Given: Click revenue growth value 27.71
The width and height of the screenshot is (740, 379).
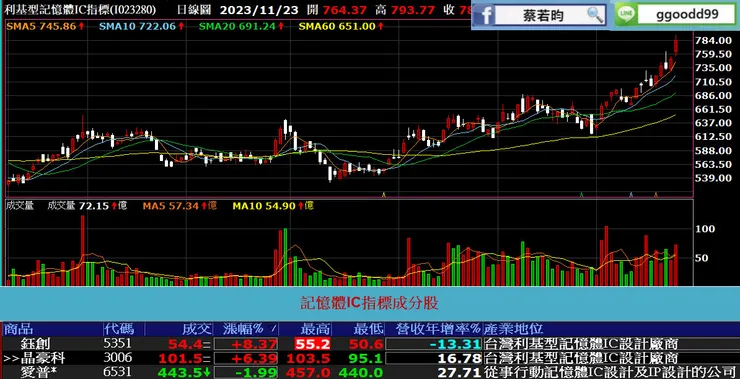Looking at the screenshot, I should click(x=460, y=372).
